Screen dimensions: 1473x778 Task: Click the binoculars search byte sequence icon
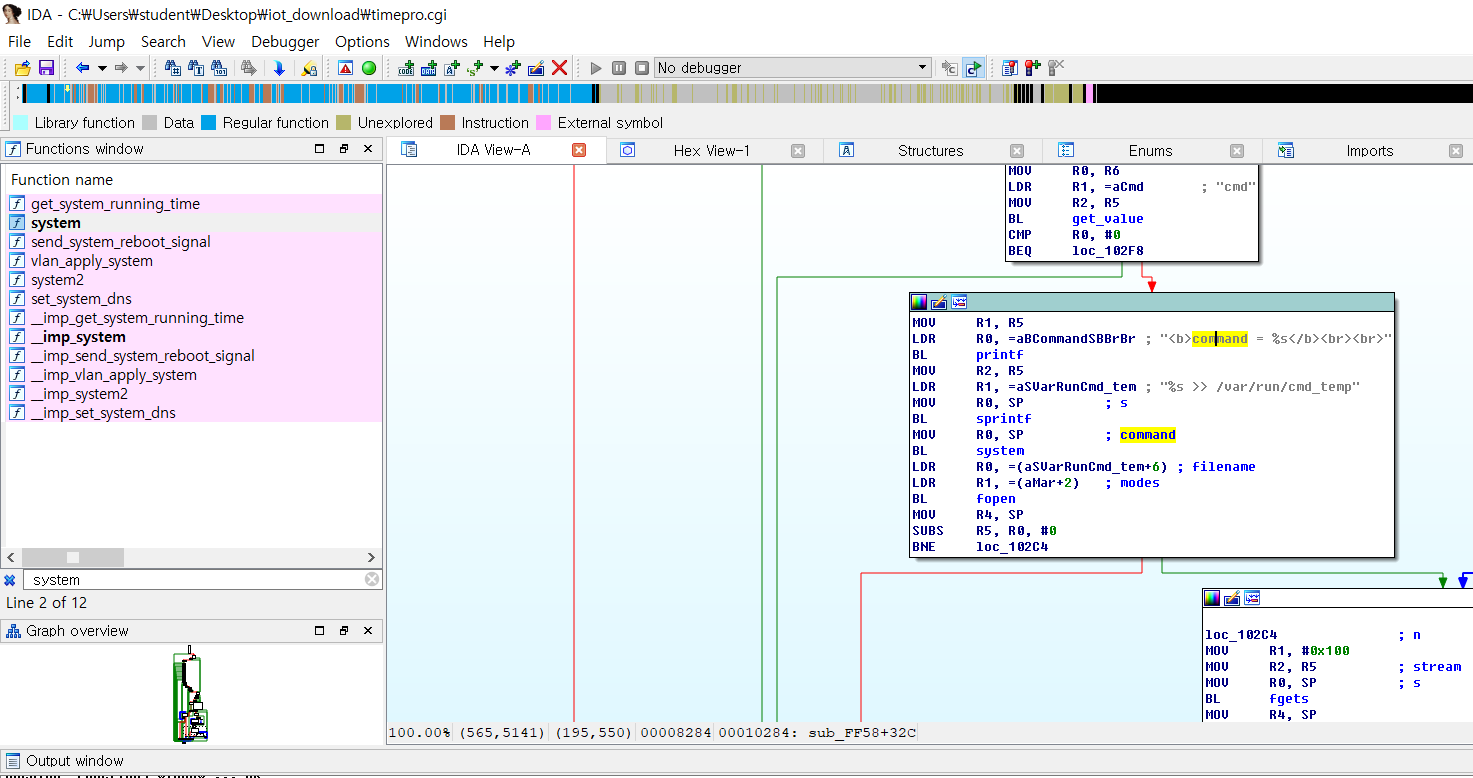219,68
